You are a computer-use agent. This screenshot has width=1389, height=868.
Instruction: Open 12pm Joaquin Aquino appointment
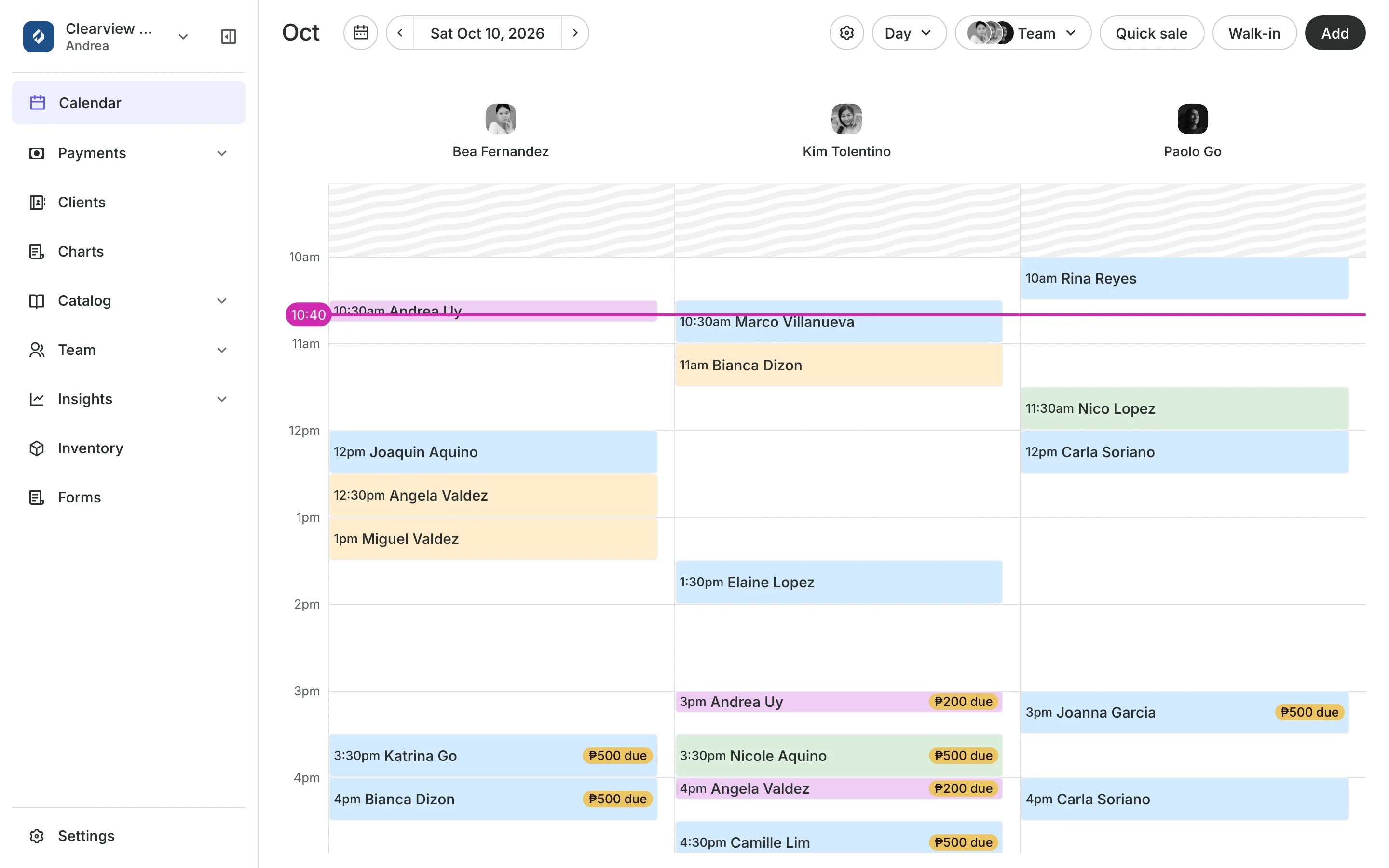pyautogui.click(x=493, y=452)
